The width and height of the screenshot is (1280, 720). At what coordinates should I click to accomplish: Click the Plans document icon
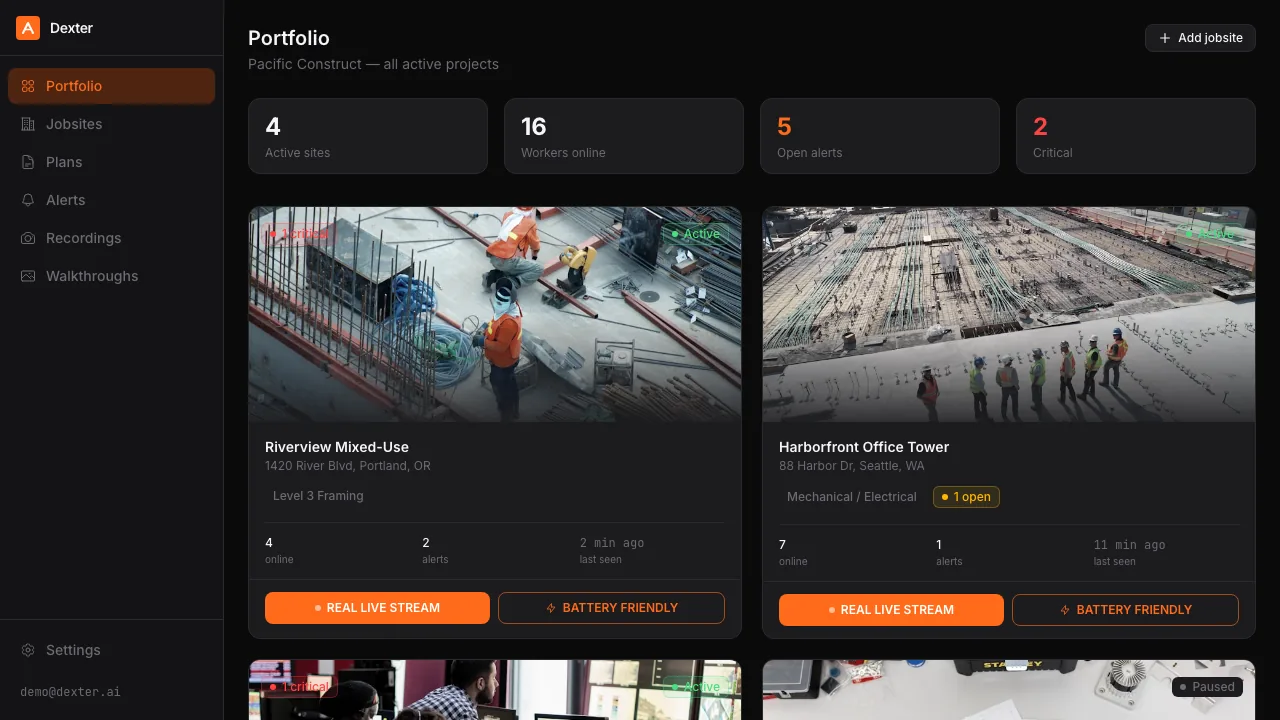click(28, 162)
